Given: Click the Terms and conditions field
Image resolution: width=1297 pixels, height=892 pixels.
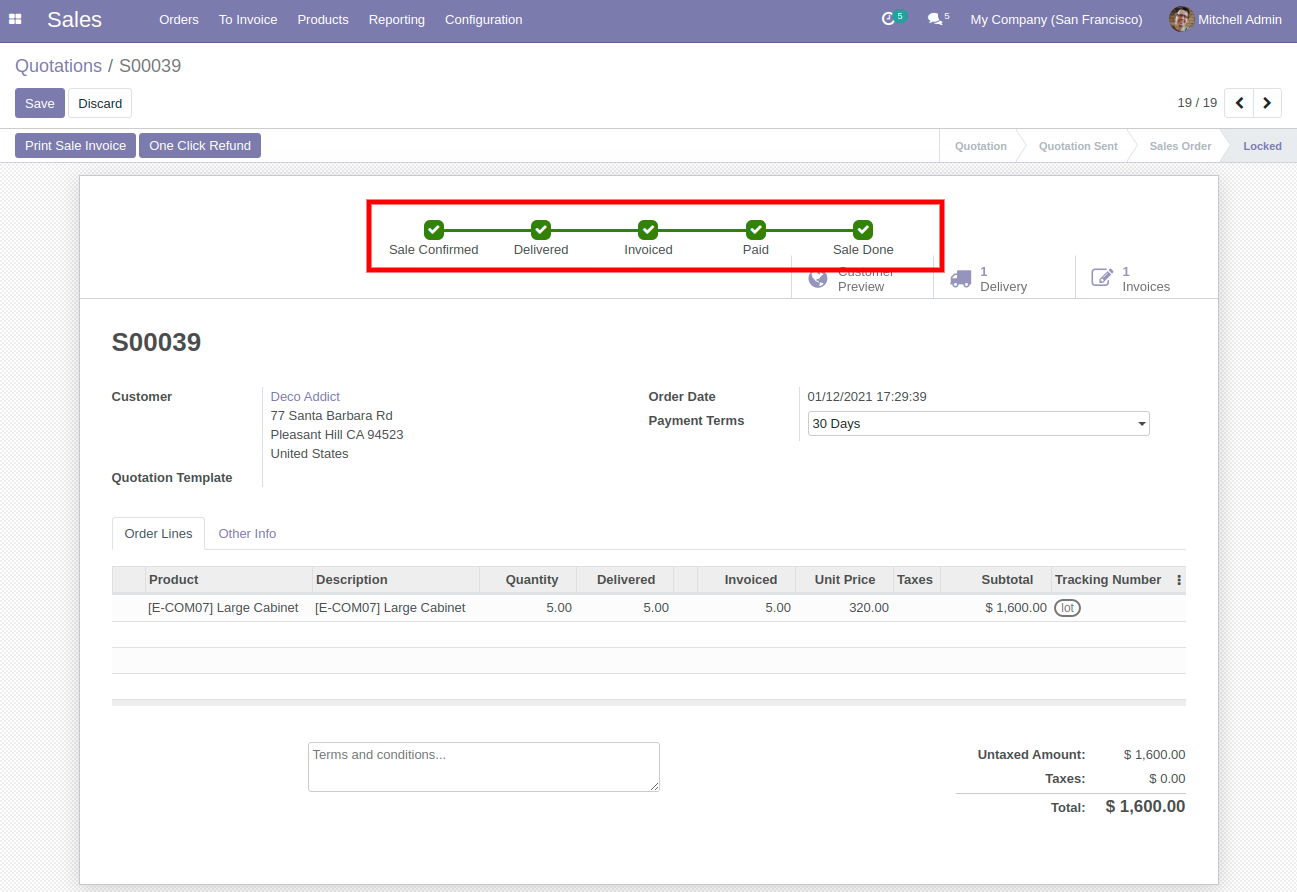Looking at the screenshot, I should pyautogui.click(x=483, y=767).
